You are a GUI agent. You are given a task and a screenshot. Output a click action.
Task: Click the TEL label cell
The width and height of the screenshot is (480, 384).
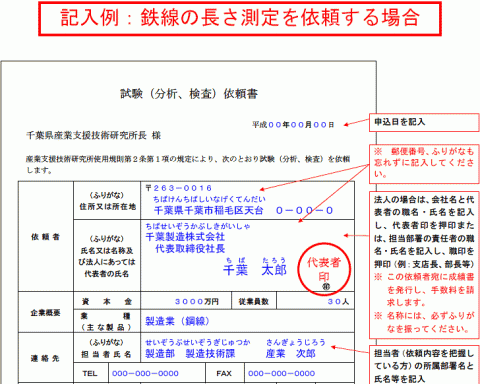point(91,373)
